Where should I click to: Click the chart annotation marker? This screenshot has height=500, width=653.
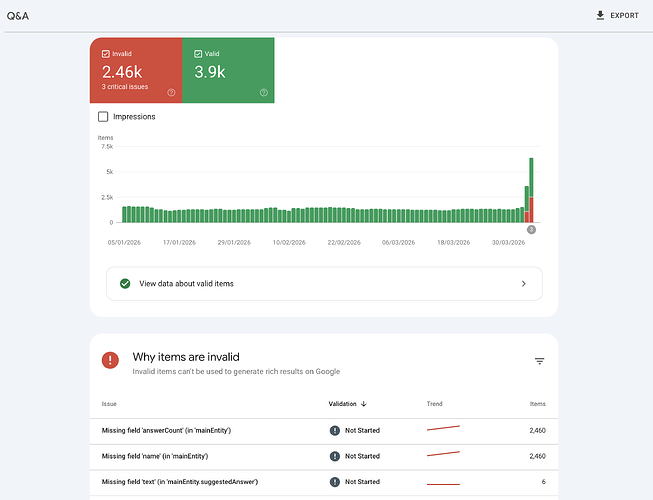click(x=531, y=229)
